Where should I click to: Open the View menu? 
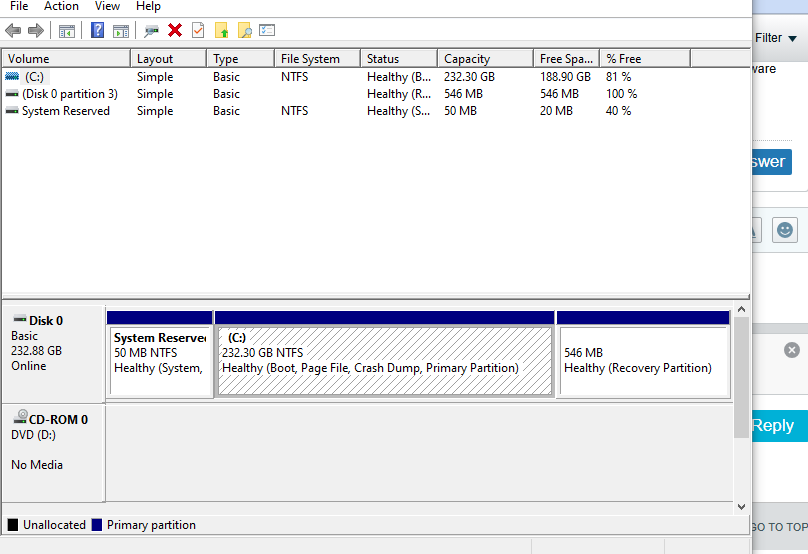pos(107,6)
